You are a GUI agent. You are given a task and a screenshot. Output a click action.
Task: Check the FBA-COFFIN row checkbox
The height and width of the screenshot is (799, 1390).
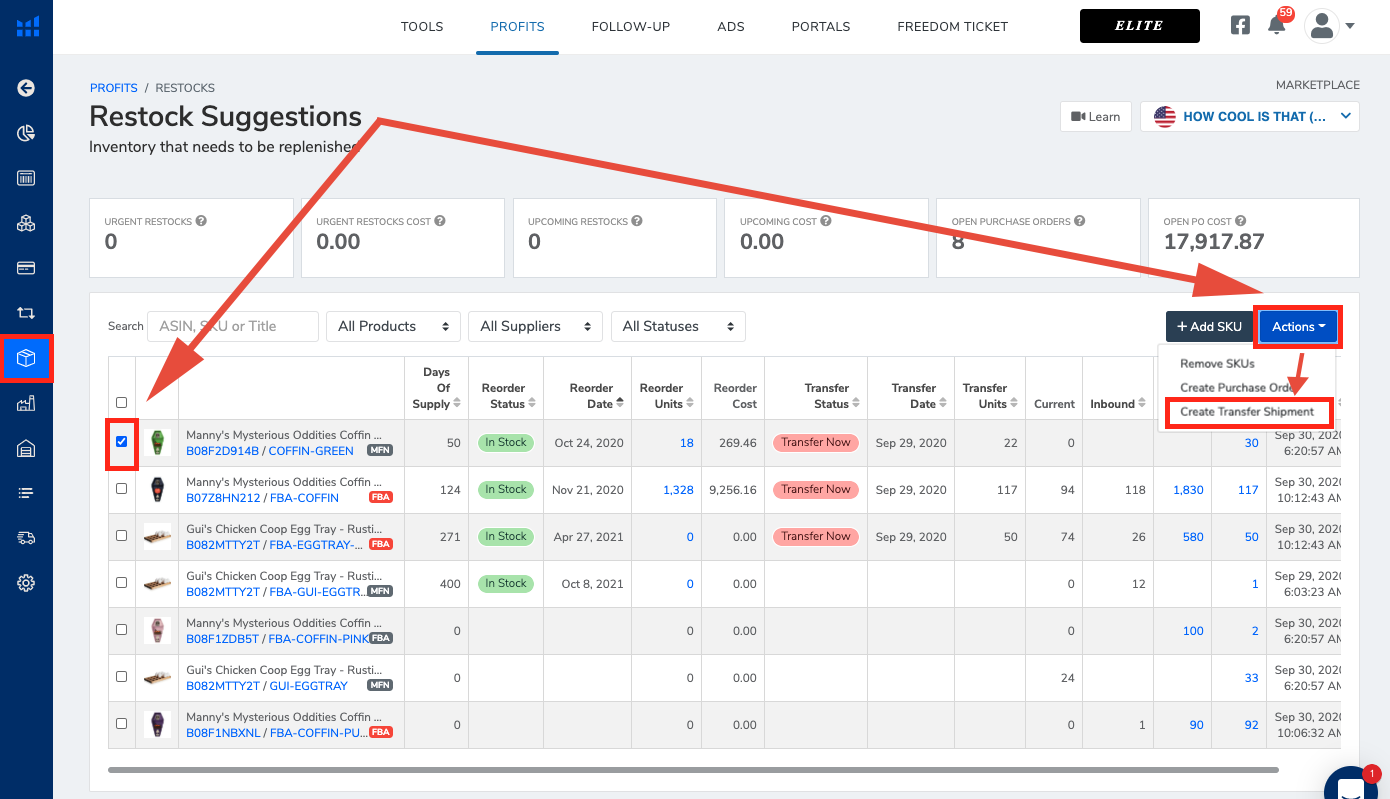pyautogui.click(x=122, y=489)
